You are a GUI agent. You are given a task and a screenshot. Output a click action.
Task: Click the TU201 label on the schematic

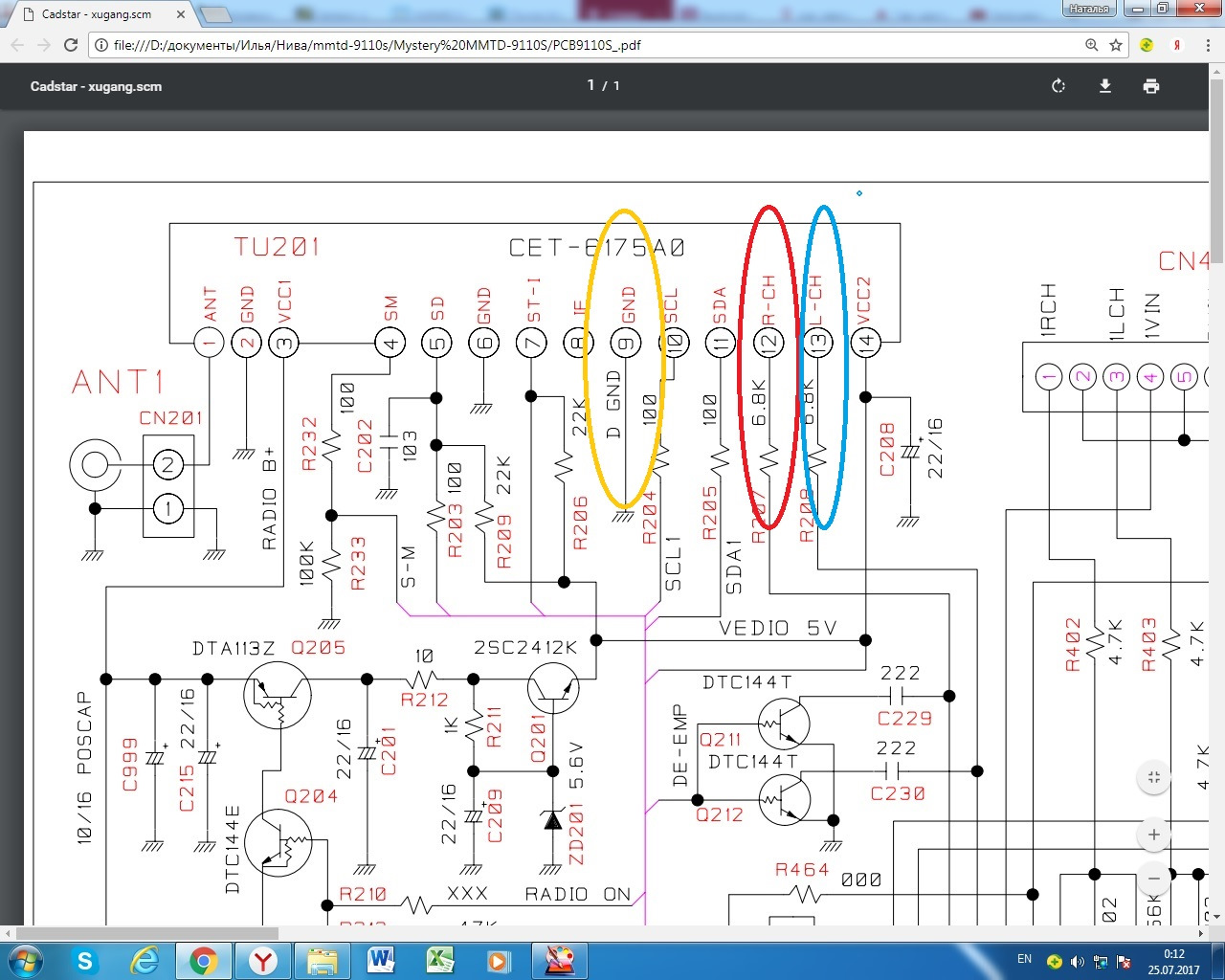(x=277, y=247)
